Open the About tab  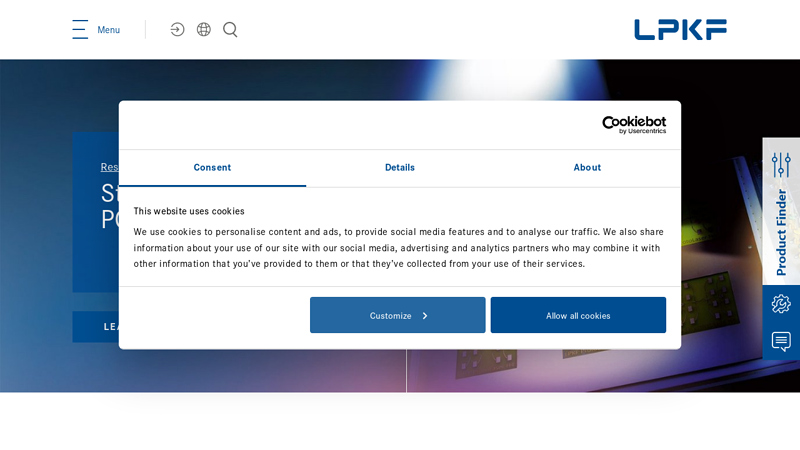[587, 167]
